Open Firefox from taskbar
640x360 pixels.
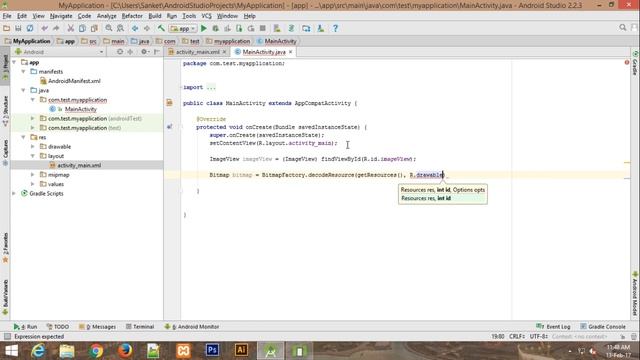coord(125,351)
